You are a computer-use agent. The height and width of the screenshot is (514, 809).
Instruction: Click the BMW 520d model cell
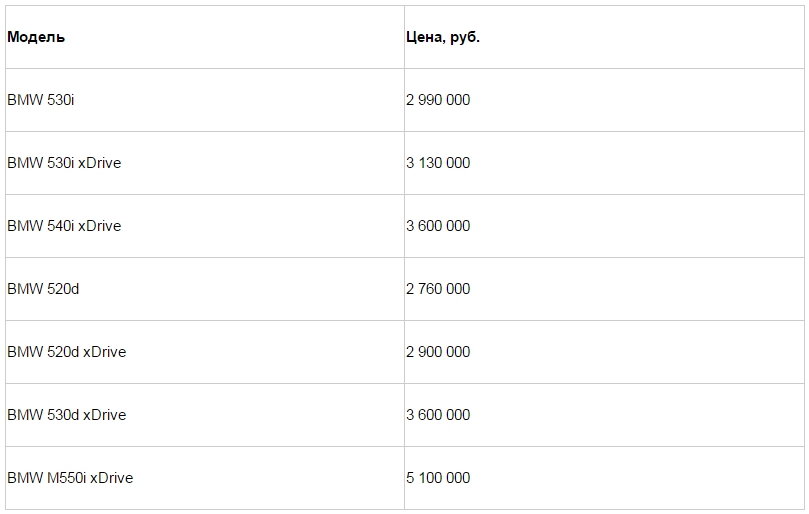tap(205, 289)
